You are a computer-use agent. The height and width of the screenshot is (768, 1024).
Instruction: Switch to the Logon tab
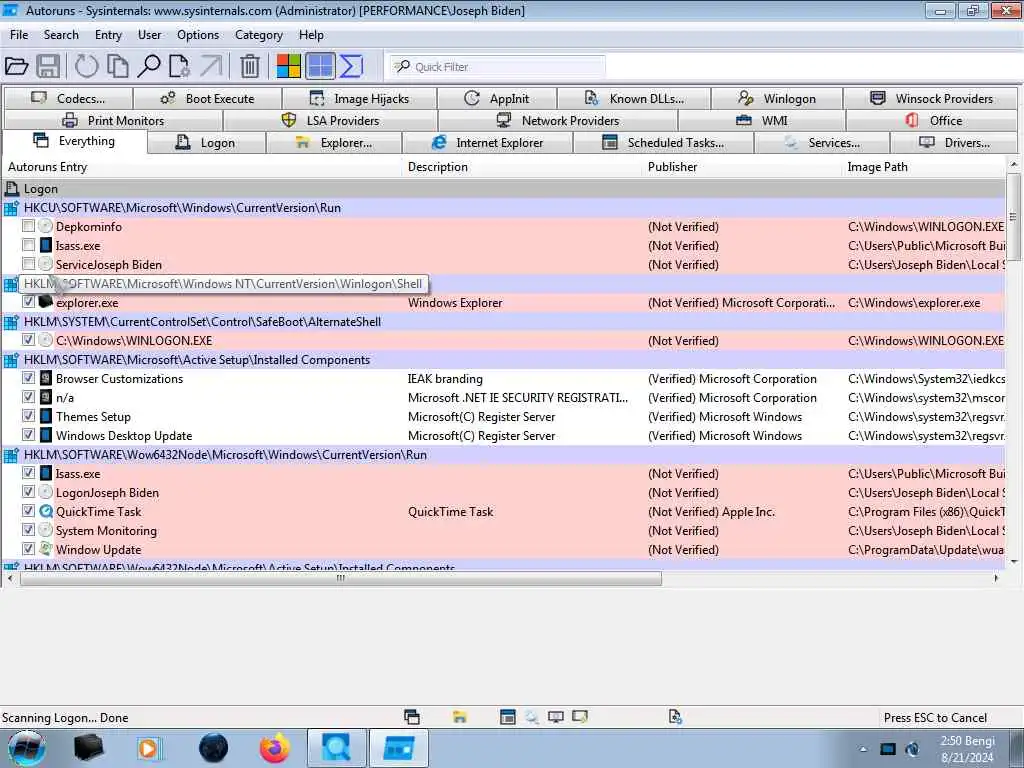point(206,142)
